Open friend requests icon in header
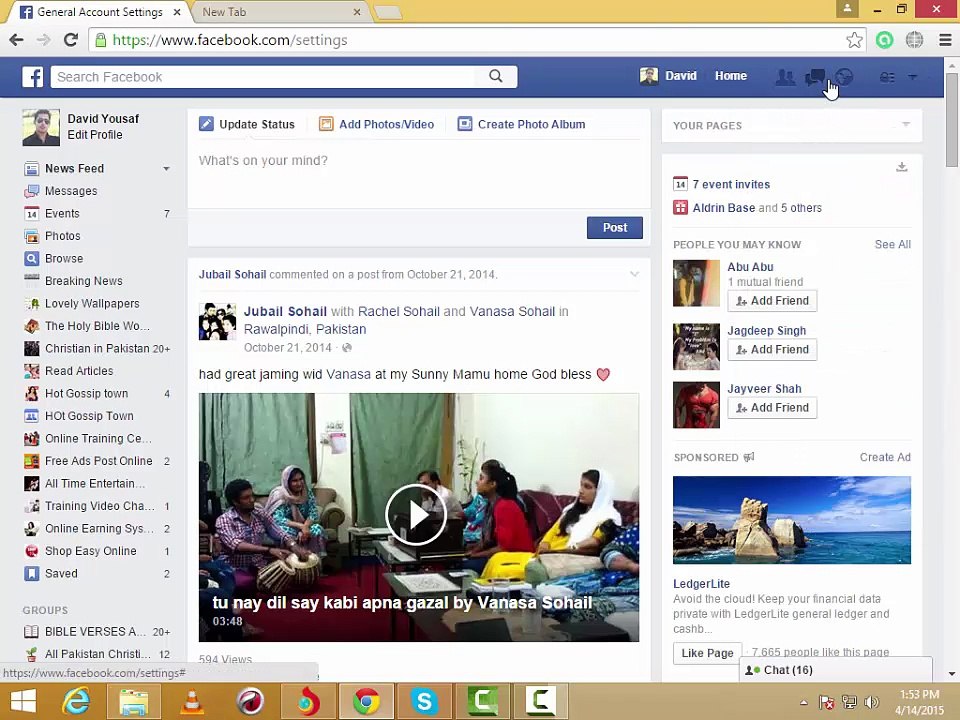960x720 pixels. coord(785,77)
